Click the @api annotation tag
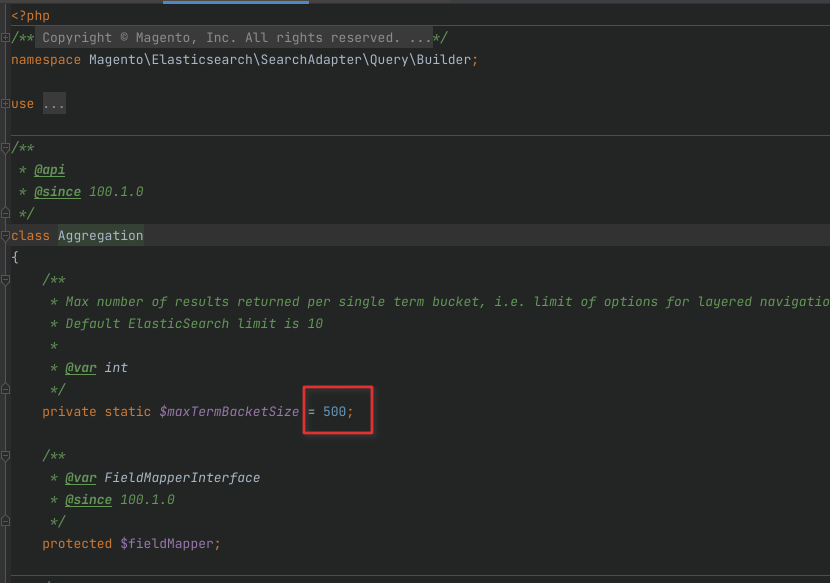This screenshot has width=830, height=583. pos(50,170)
